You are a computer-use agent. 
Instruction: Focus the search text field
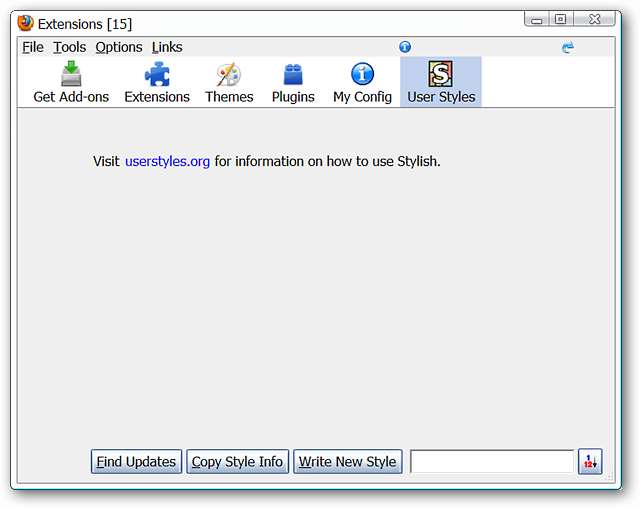(x=492, y=461)
